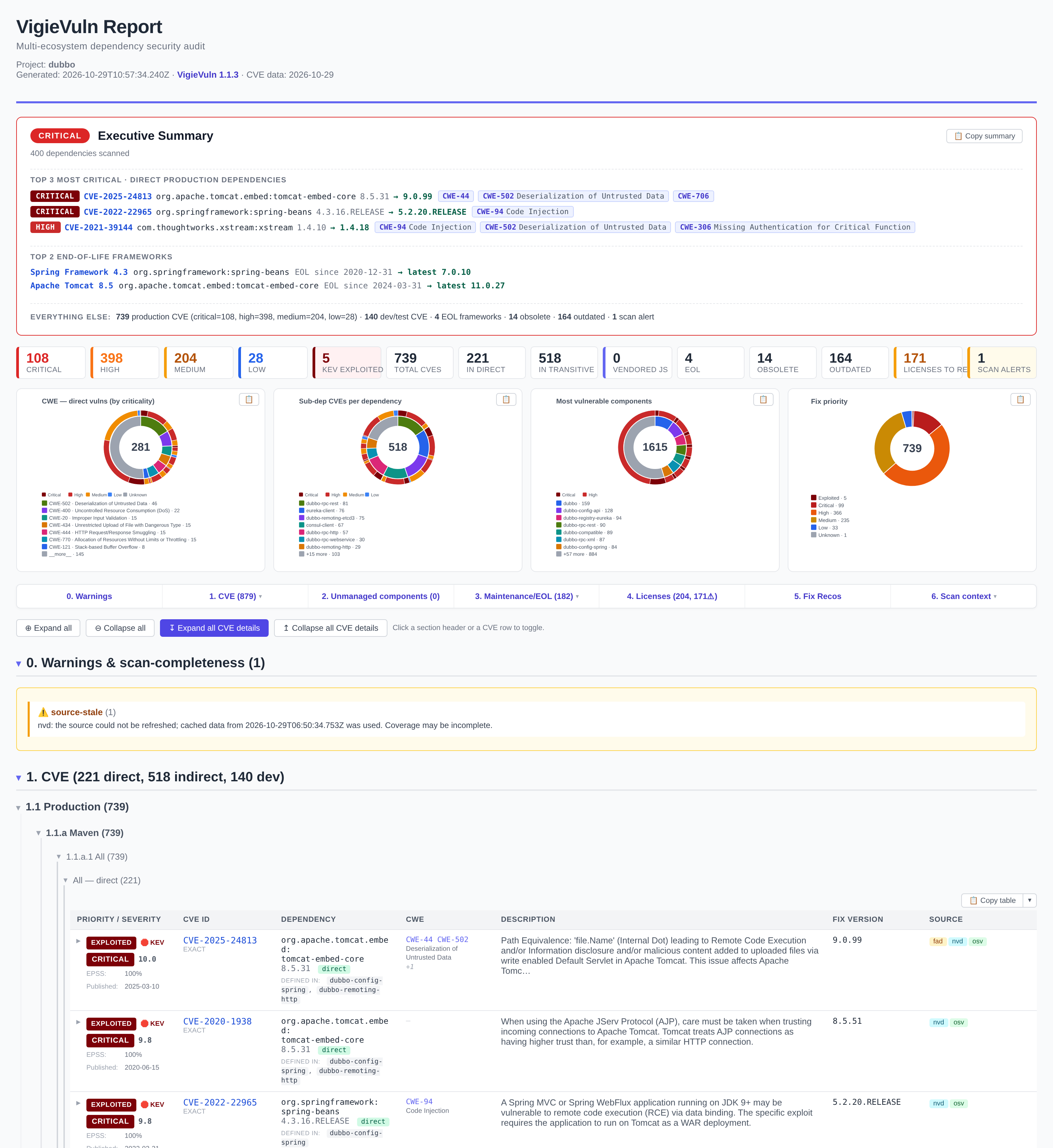
Task: Click the 5 KEV EXPLOITED stat card
Action: 347,363
